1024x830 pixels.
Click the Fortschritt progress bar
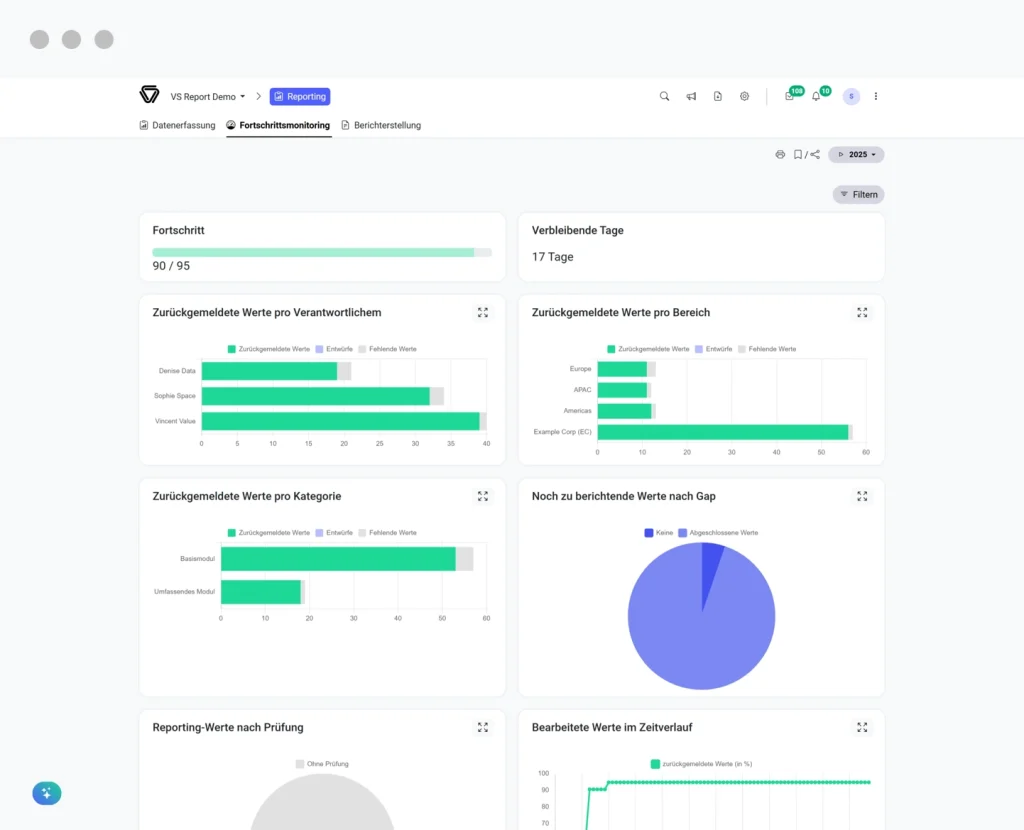[x=322, y=252]
